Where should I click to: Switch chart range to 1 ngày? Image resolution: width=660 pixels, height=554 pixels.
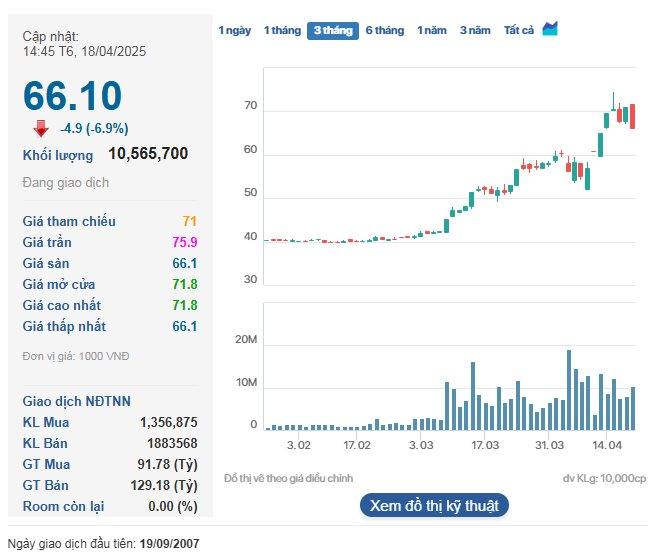[x=234, y=31]
